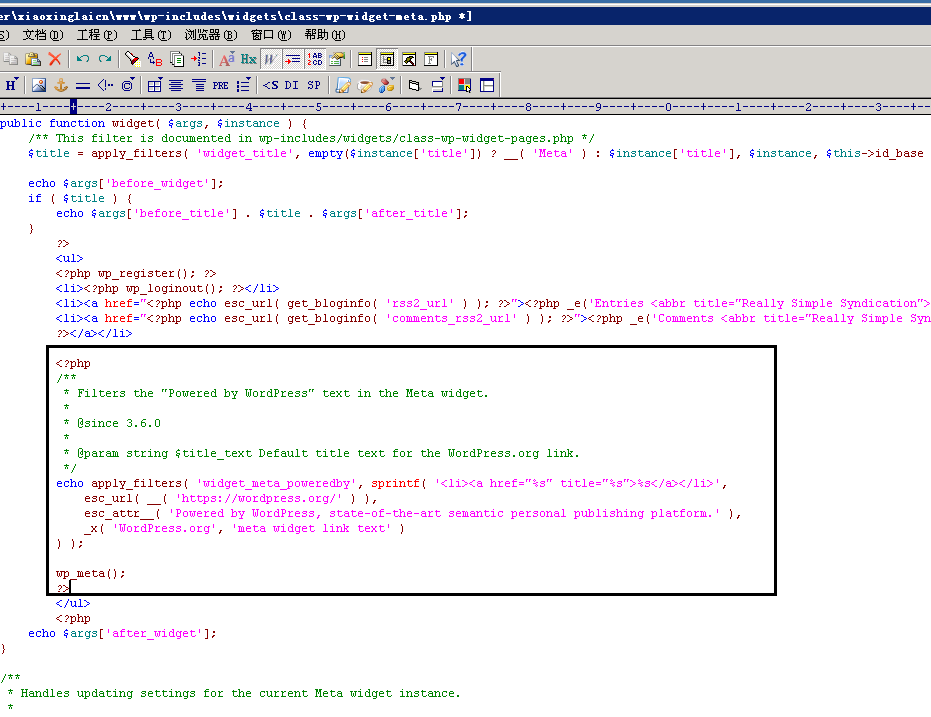The height and width of the screenshot is (717, 931).
Task: Undo the last edit
Action: (x=83, y=59)
